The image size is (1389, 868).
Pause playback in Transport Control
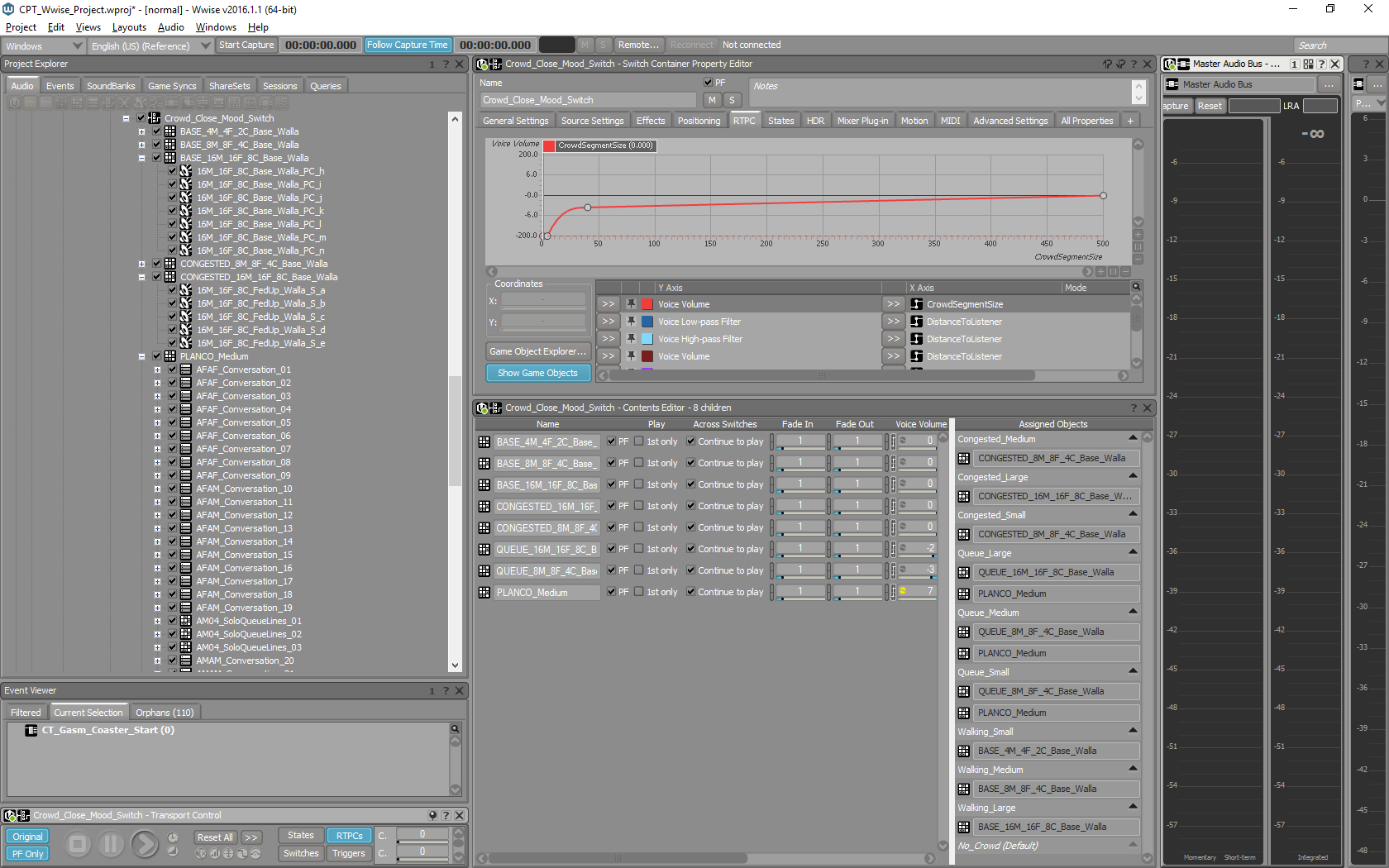coord(111,844)
